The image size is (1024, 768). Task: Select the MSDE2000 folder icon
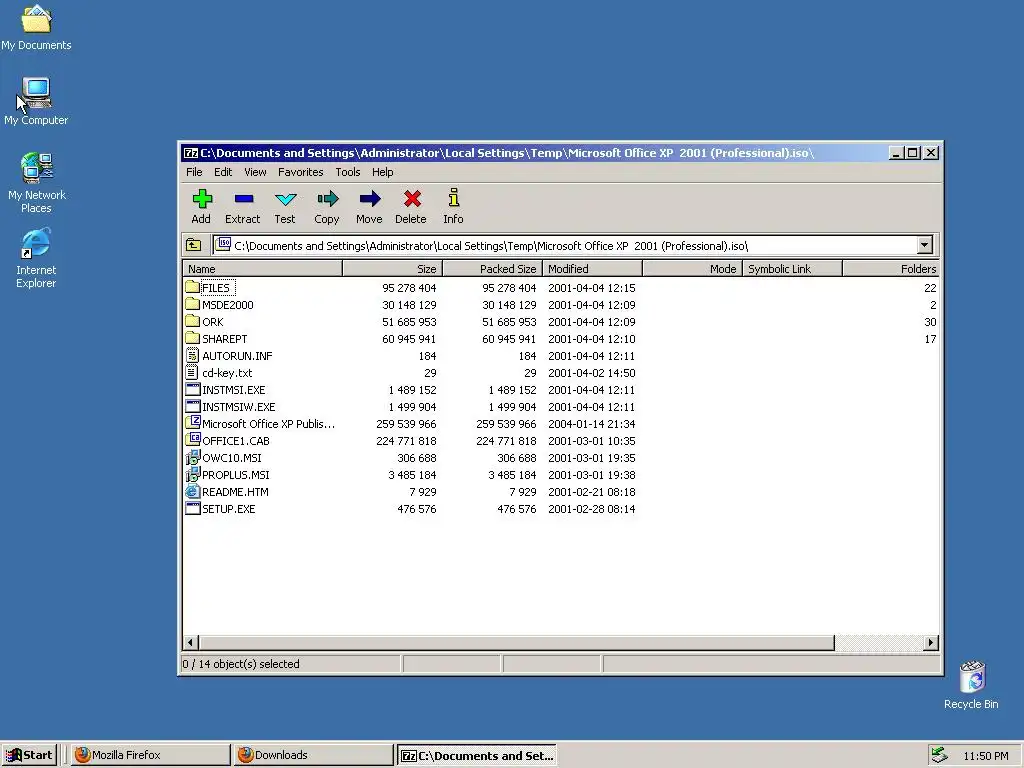coord(192,304)
